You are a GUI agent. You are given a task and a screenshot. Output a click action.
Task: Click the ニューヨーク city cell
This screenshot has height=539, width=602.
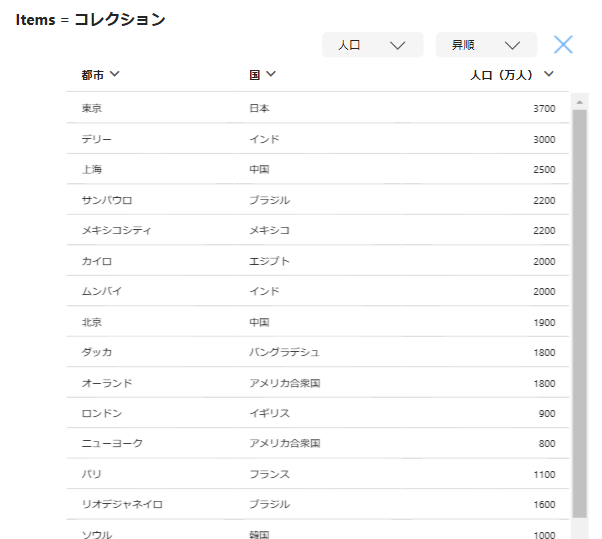[112, 443]
